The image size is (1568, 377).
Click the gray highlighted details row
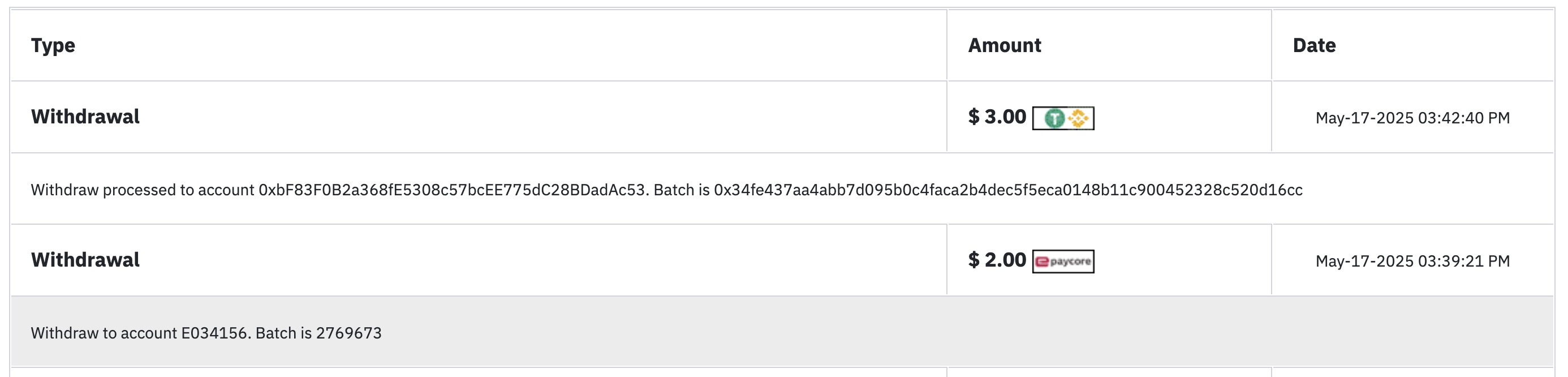click(782, 331)
